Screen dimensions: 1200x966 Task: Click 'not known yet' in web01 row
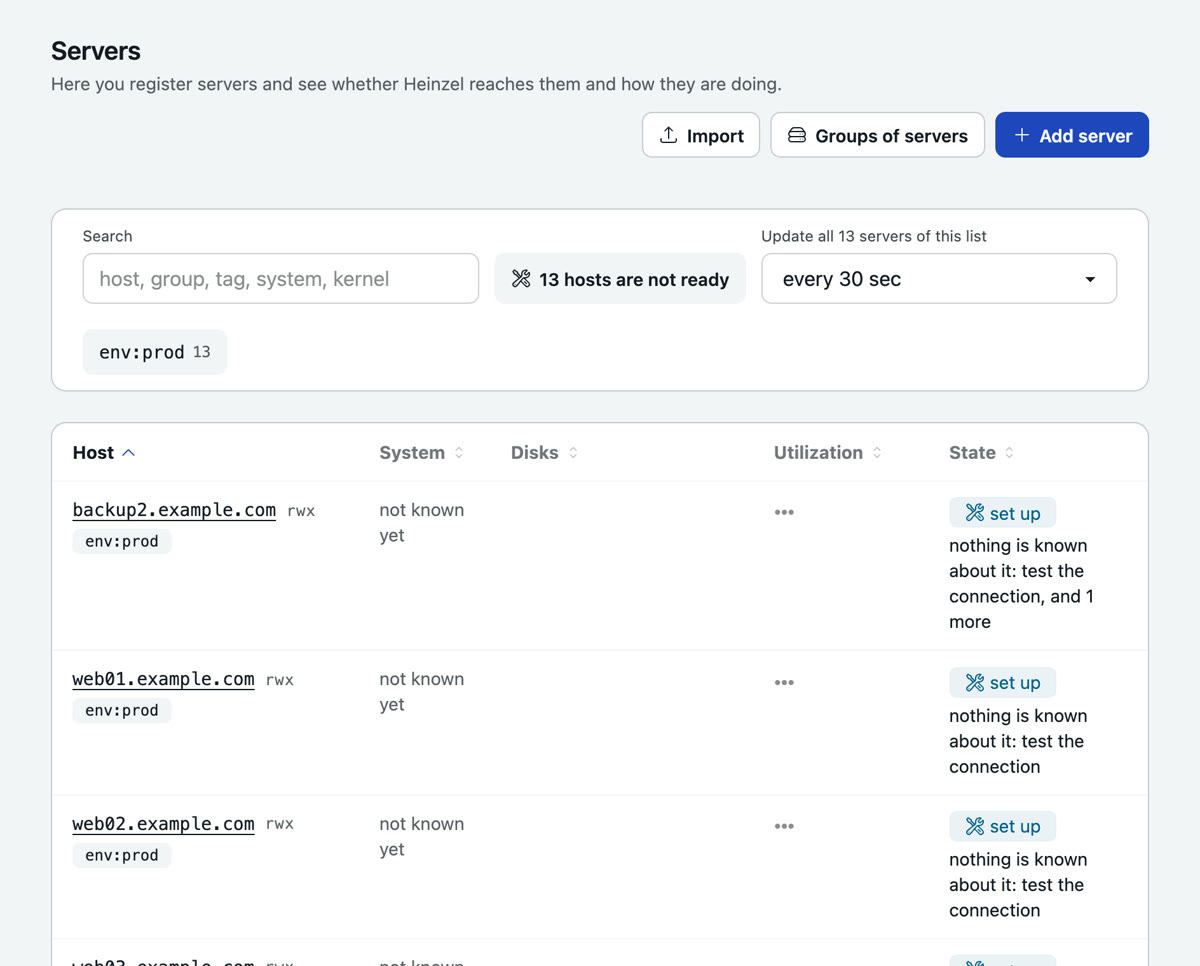click(x=421, y=691)
